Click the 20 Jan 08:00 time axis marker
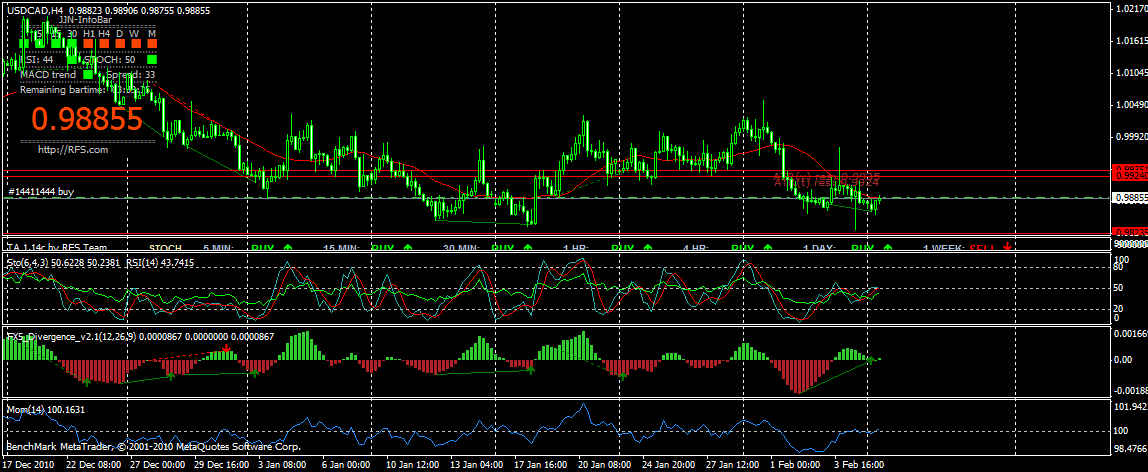 click(x=605, y=465)
